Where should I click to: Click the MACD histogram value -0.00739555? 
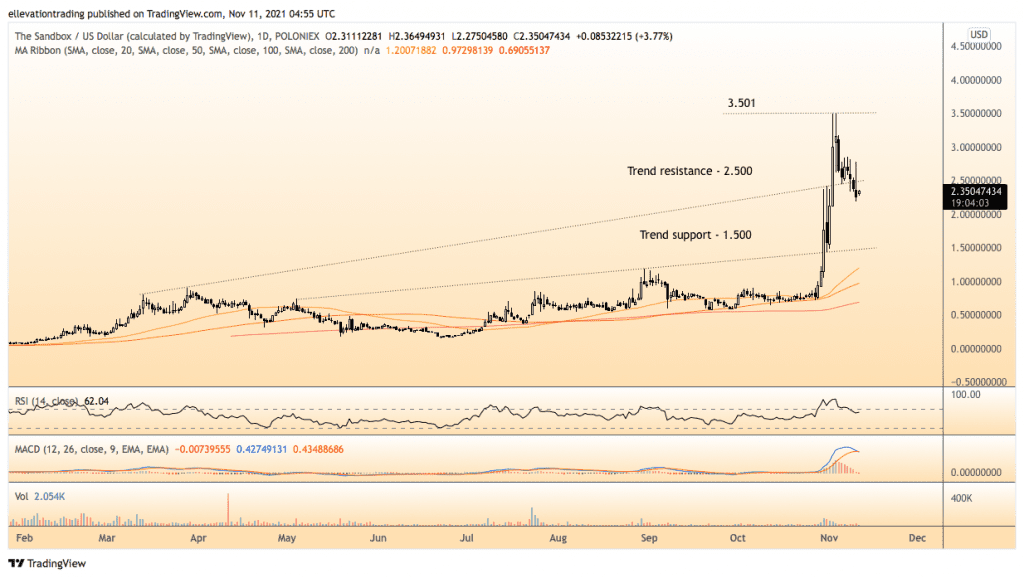[202, 449]
